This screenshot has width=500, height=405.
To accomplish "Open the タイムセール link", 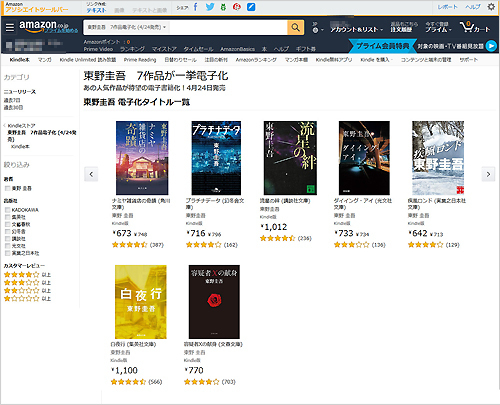I will point(198,49).
